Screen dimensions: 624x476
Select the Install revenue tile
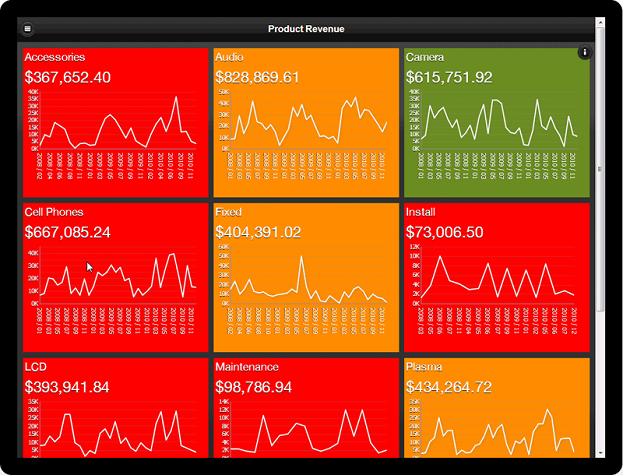tap(497, 277)
